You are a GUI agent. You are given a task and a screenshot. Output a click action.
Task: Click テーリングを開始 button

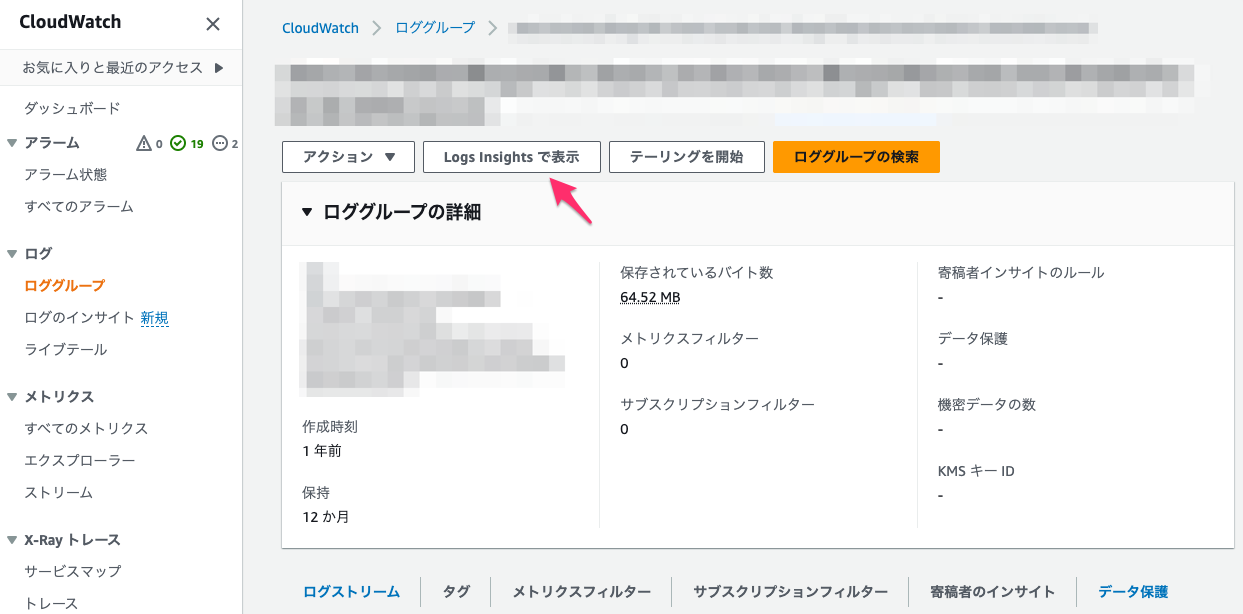pyautogui.click(x=687, y=157)
